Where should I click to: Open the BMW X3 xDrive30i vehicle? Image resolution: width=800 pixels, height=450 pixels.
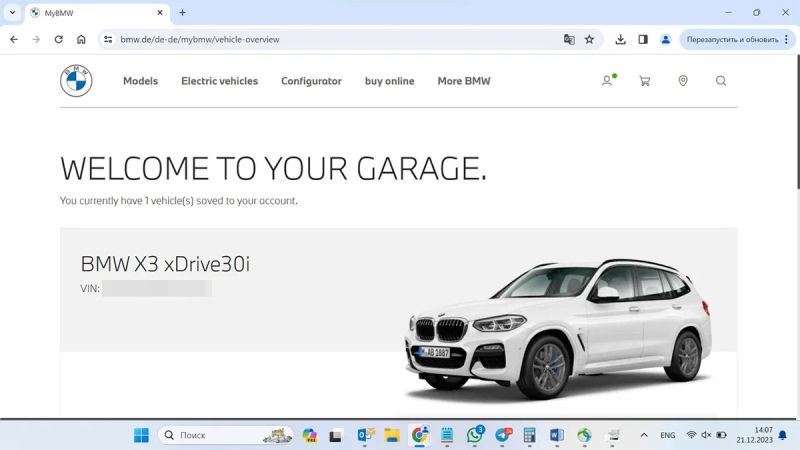coord(165,264)
